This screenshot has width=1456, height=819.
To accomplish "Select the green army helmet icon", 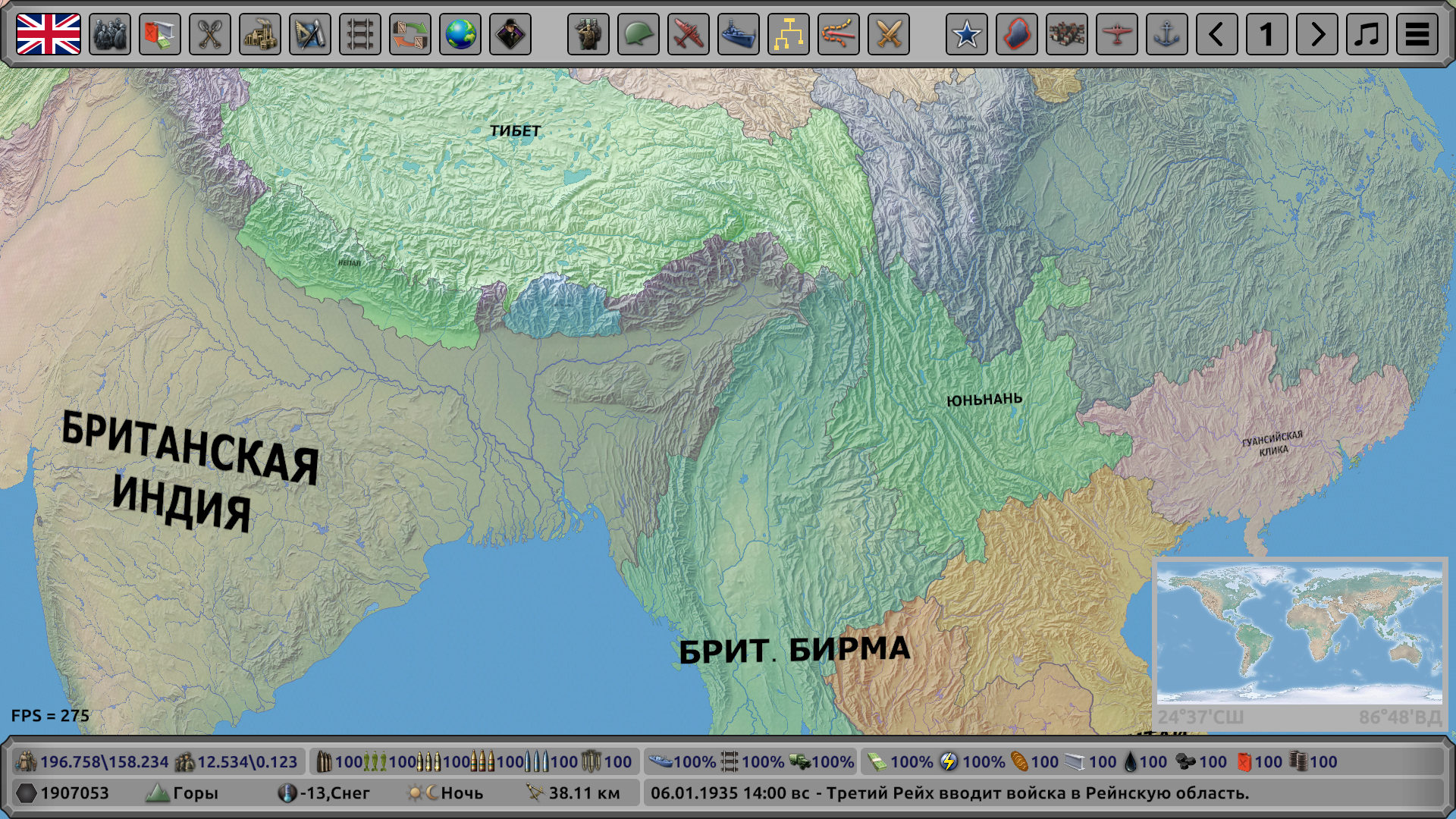I will (x=639, y=34).
